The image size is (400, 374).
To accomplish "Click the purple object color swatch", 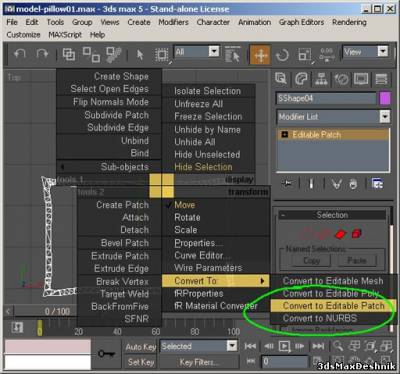I will pos(385,99).
